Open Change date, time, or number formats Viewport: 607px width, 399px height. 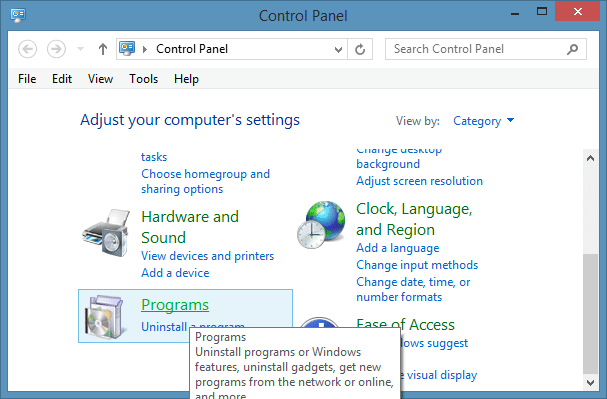point(413,289)
